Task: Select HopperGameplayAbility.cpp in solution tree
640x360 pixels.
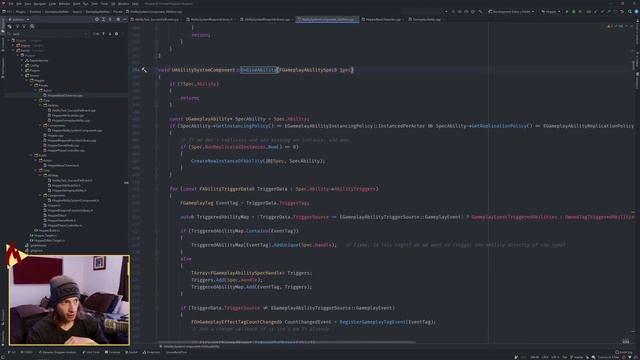Action: (70, 120)
